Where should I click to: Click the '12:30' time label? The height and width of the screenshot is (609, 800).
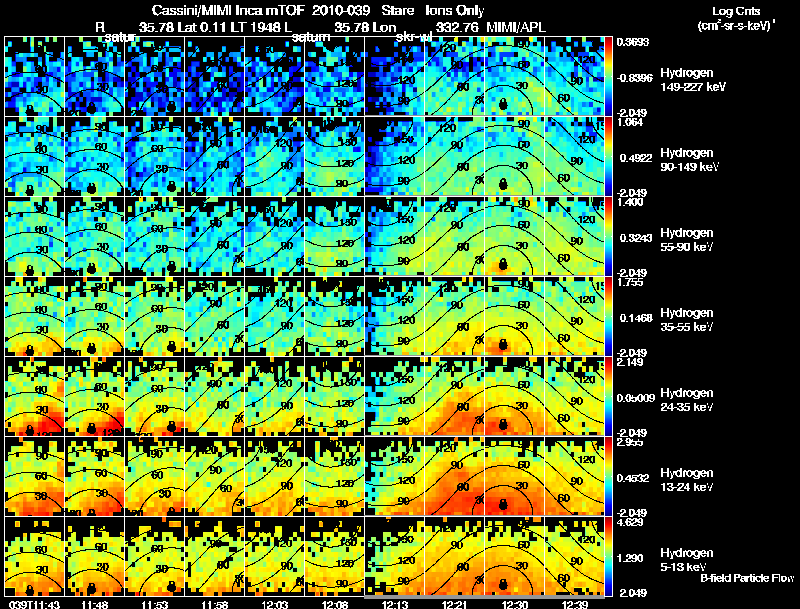(515, 604)
